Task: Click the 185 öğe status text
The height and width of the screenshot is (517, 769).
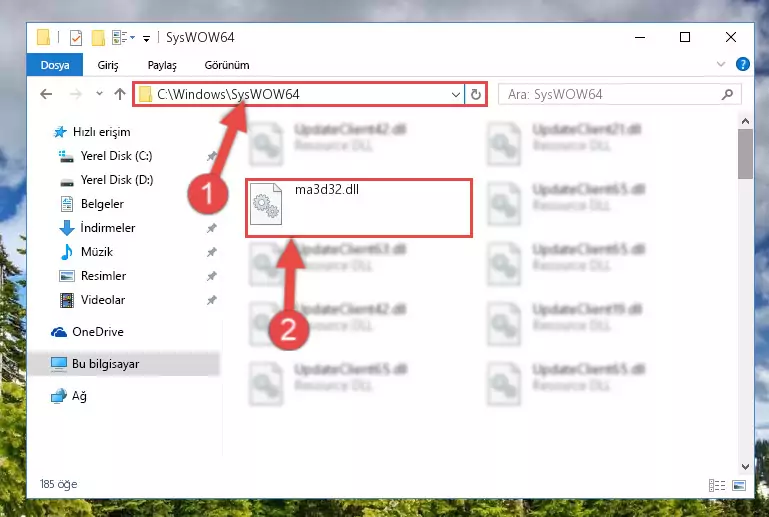Action: 58,485
